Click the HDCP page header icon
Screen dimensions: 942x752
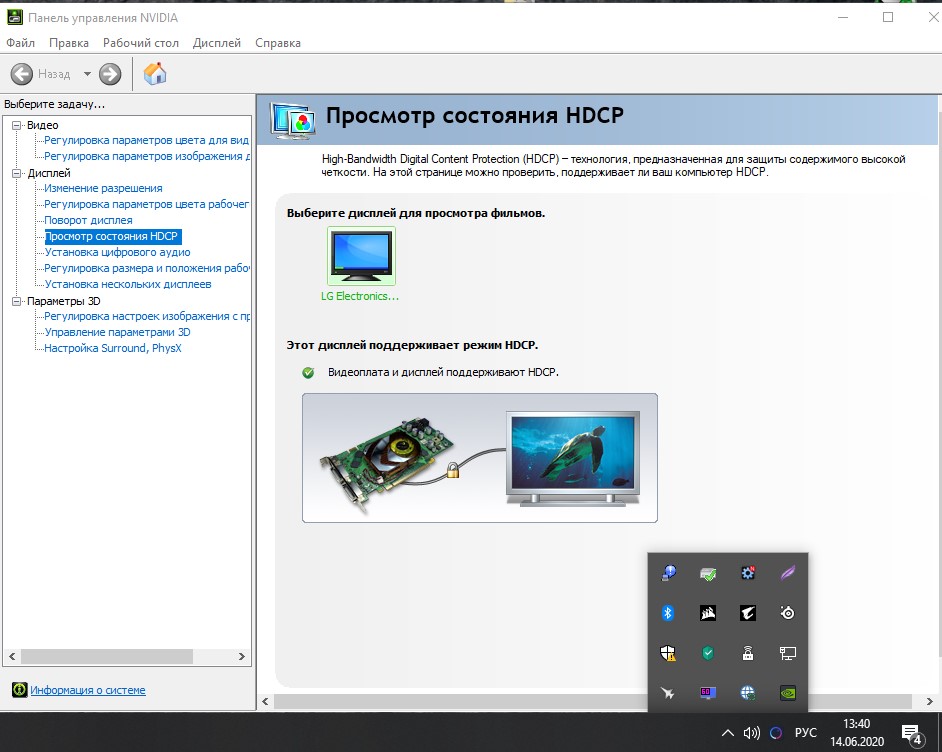click(x=293, y=121)
